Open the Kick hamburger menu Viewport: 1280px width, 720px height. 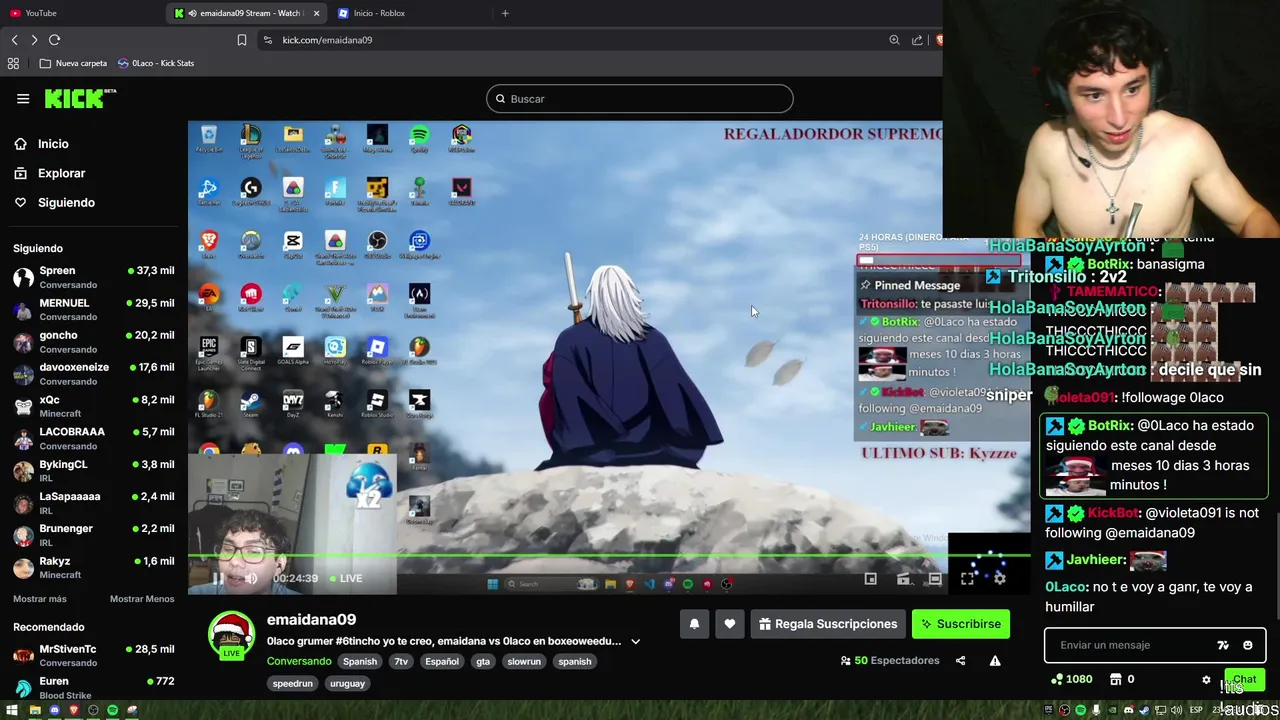(x=23, y=98)
